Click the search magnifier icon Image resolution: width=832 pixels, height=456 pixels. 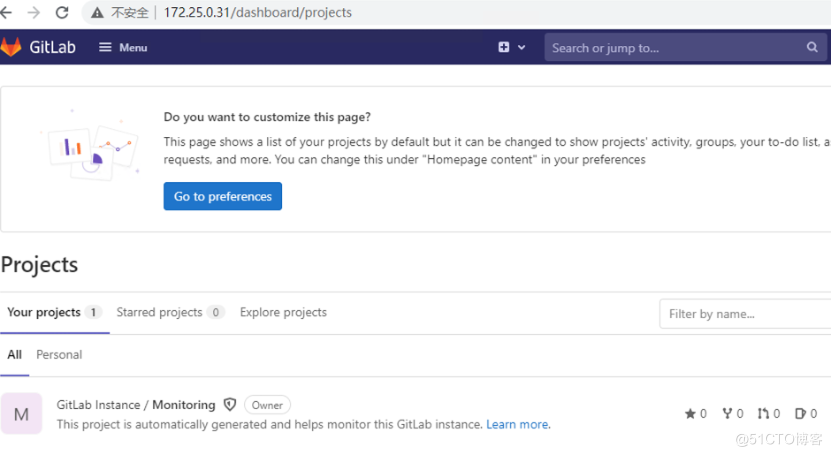[x=812, y=47]
